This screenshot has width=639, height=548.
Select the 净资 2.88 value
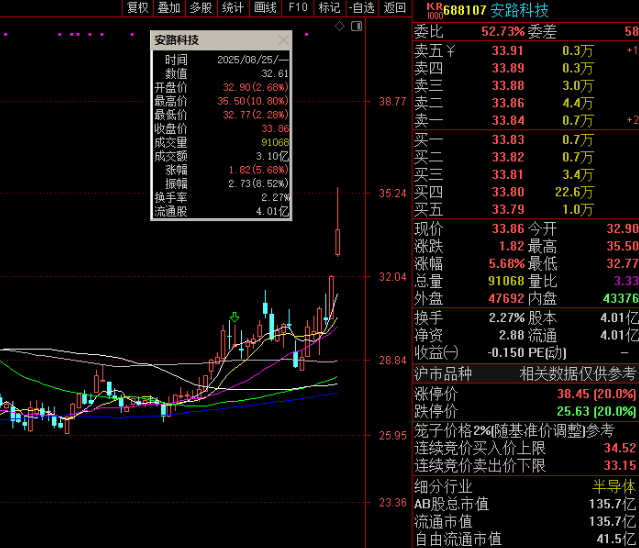(511, 335)
